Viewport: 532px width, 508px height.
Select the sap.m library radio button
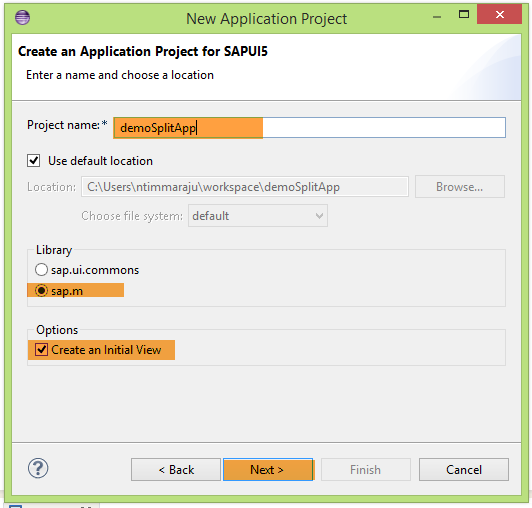41,290
